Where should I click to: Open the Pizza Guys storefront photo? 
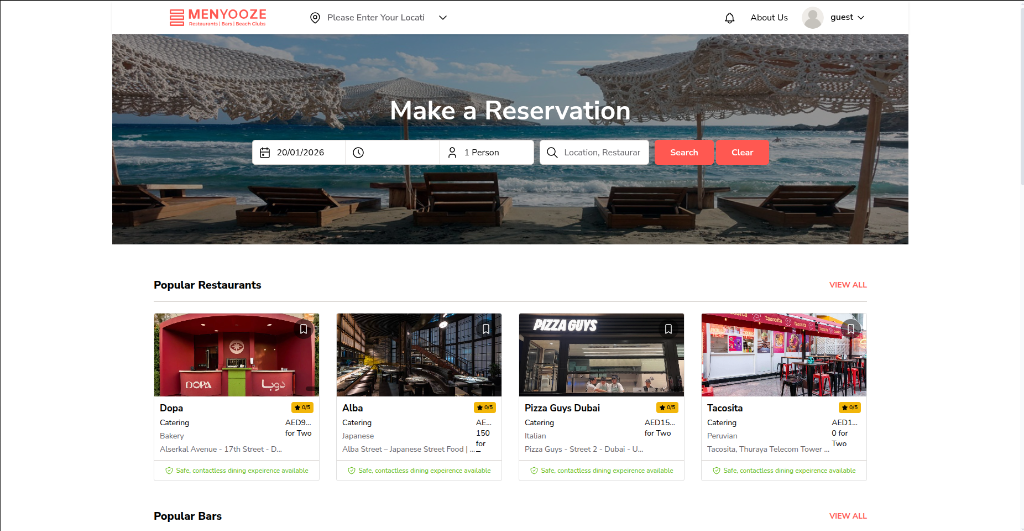pos(601,355)
